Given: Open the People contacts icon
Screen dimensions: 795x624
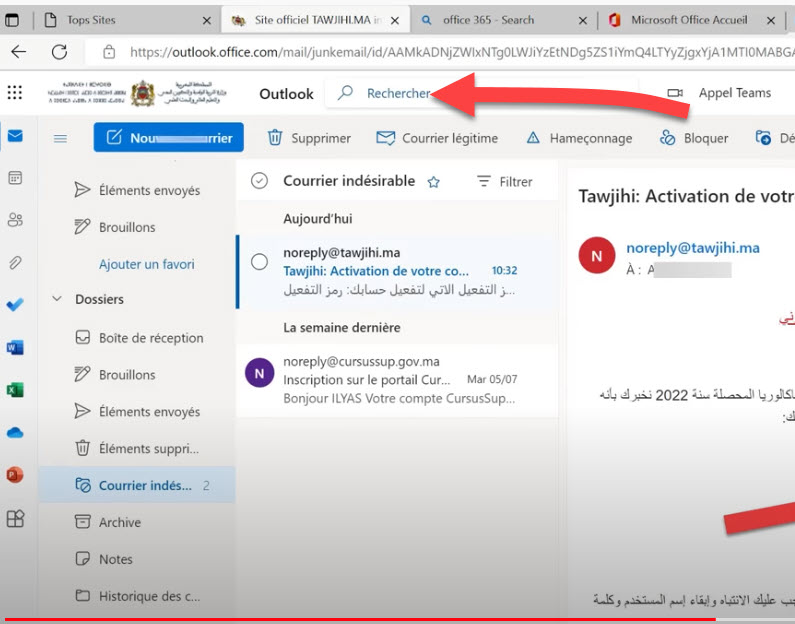Looking at the screenshot, I should (15, 220).
